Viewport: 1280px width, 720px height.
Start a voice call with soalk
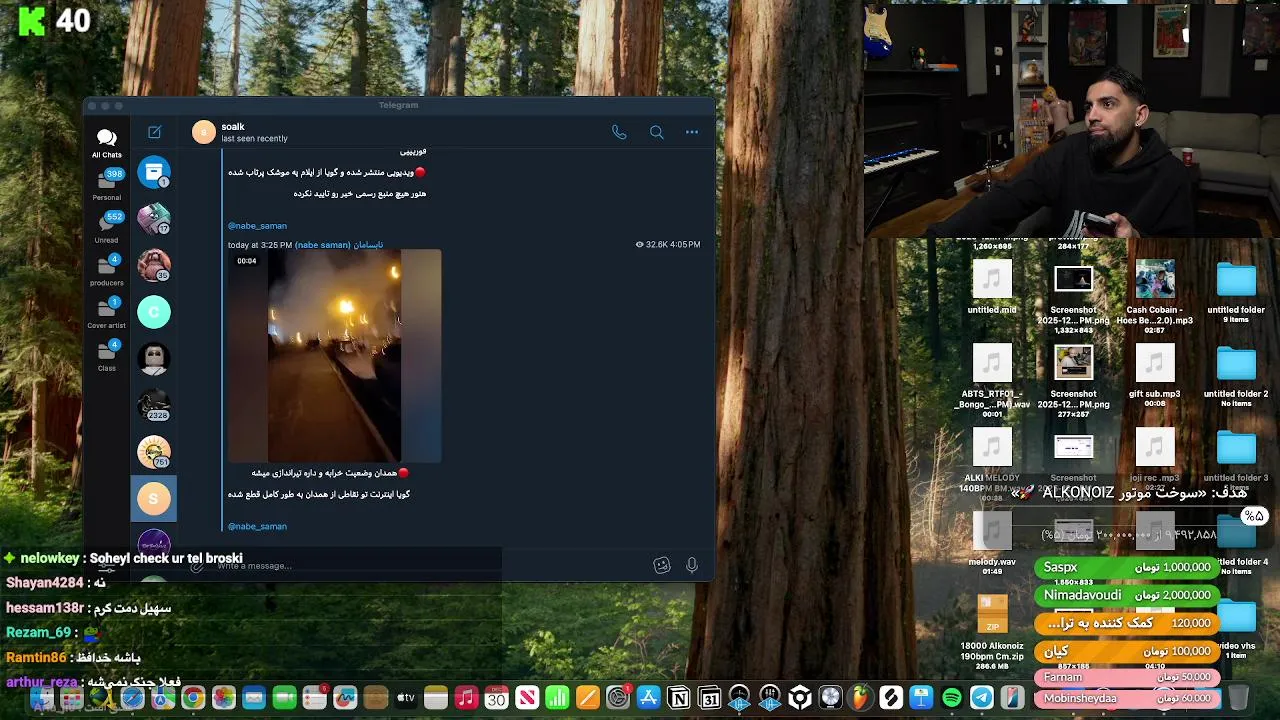(619, 132)
